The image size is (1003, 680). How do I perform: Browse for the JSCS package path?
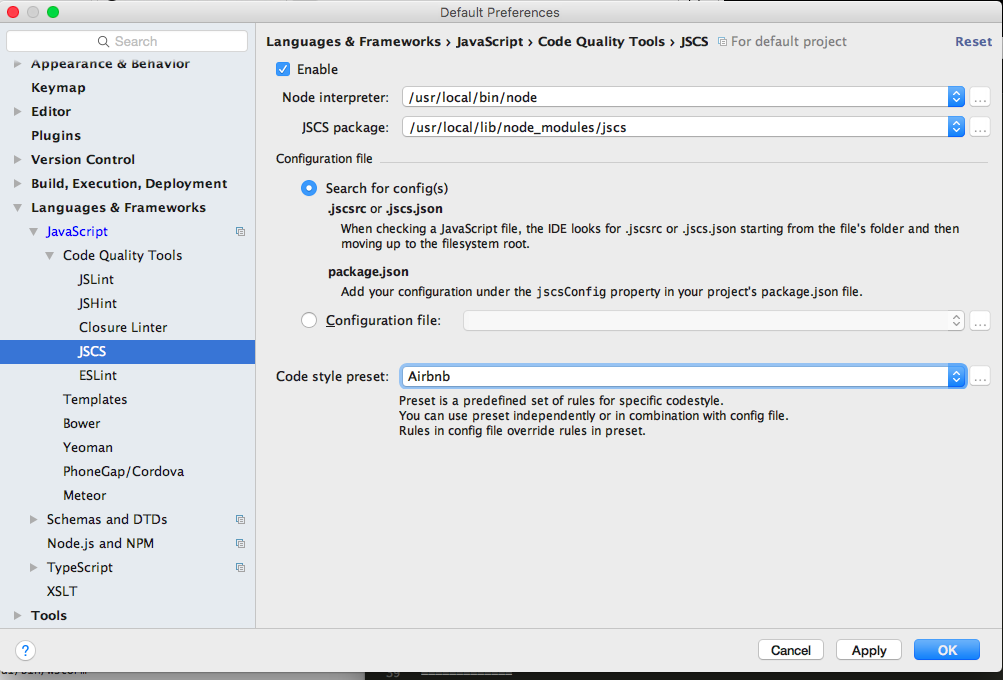[x=979, y=127]
